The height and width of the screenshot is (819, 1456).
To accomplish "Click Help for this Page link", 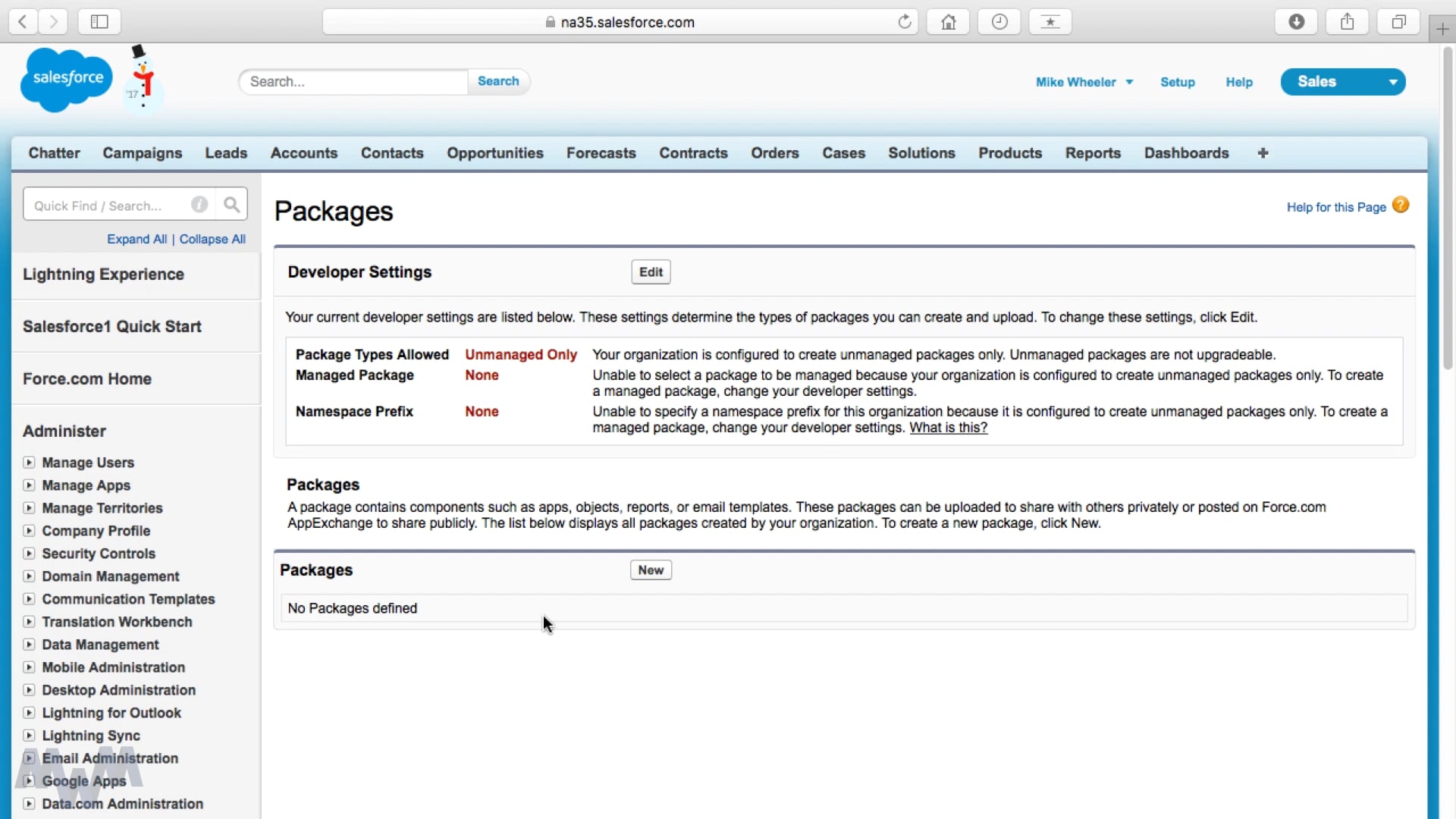I will (1336, 207).
